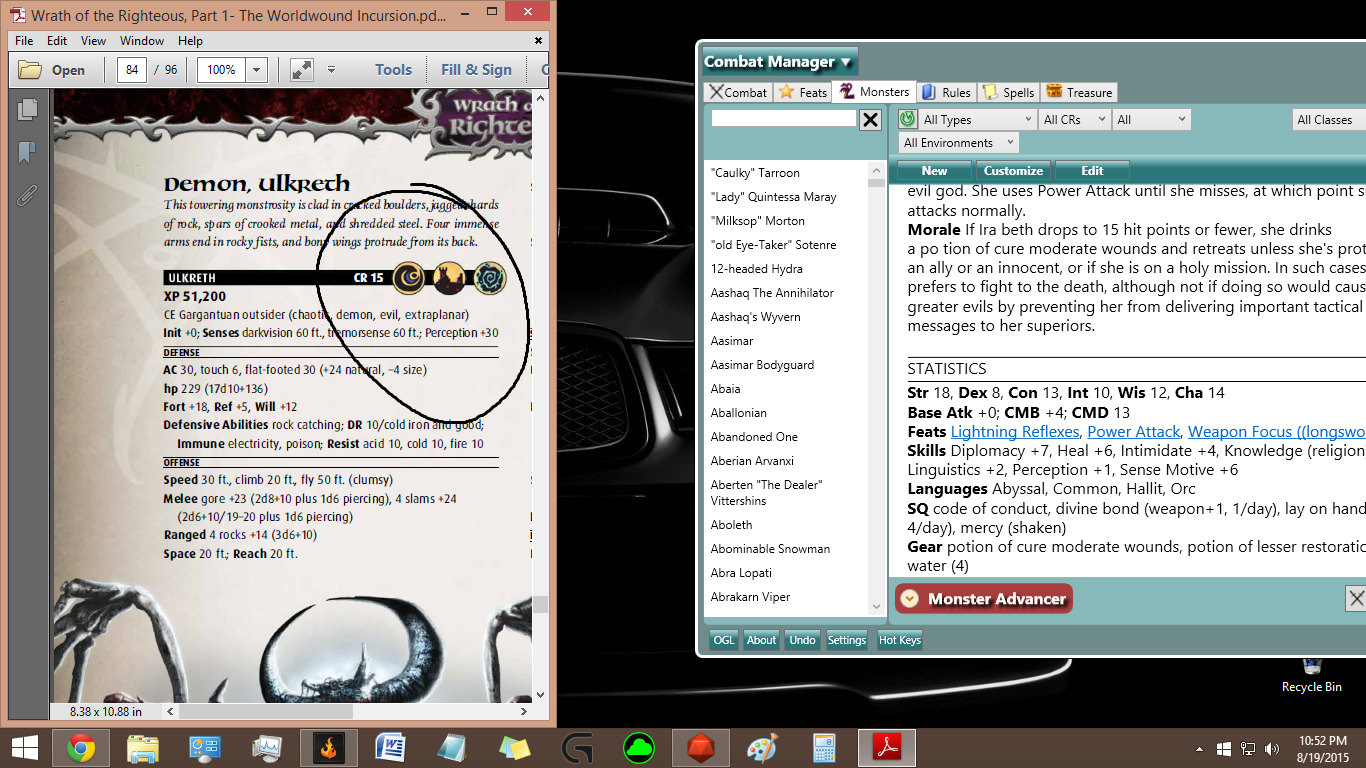Click the PDF horizontal scrollbar thumb
Image resolution: width=1366 pixels, height=768 pixels.
coord(268,711)
